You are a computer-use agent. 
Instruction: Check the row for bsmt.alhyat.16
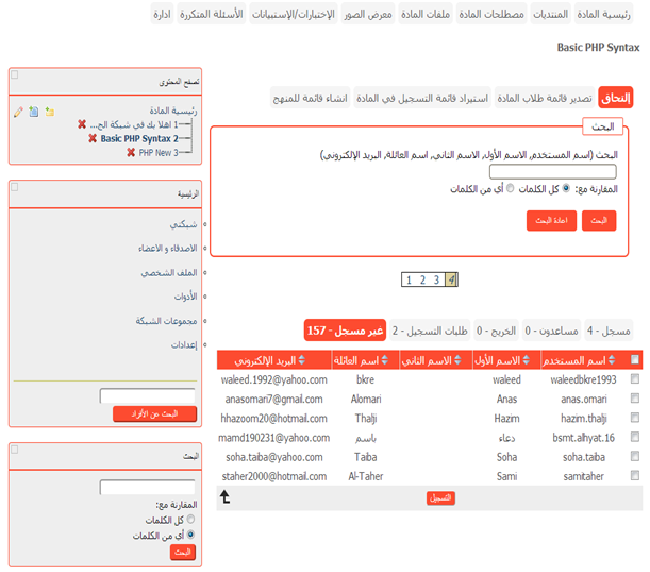click(x=635, y=436)
